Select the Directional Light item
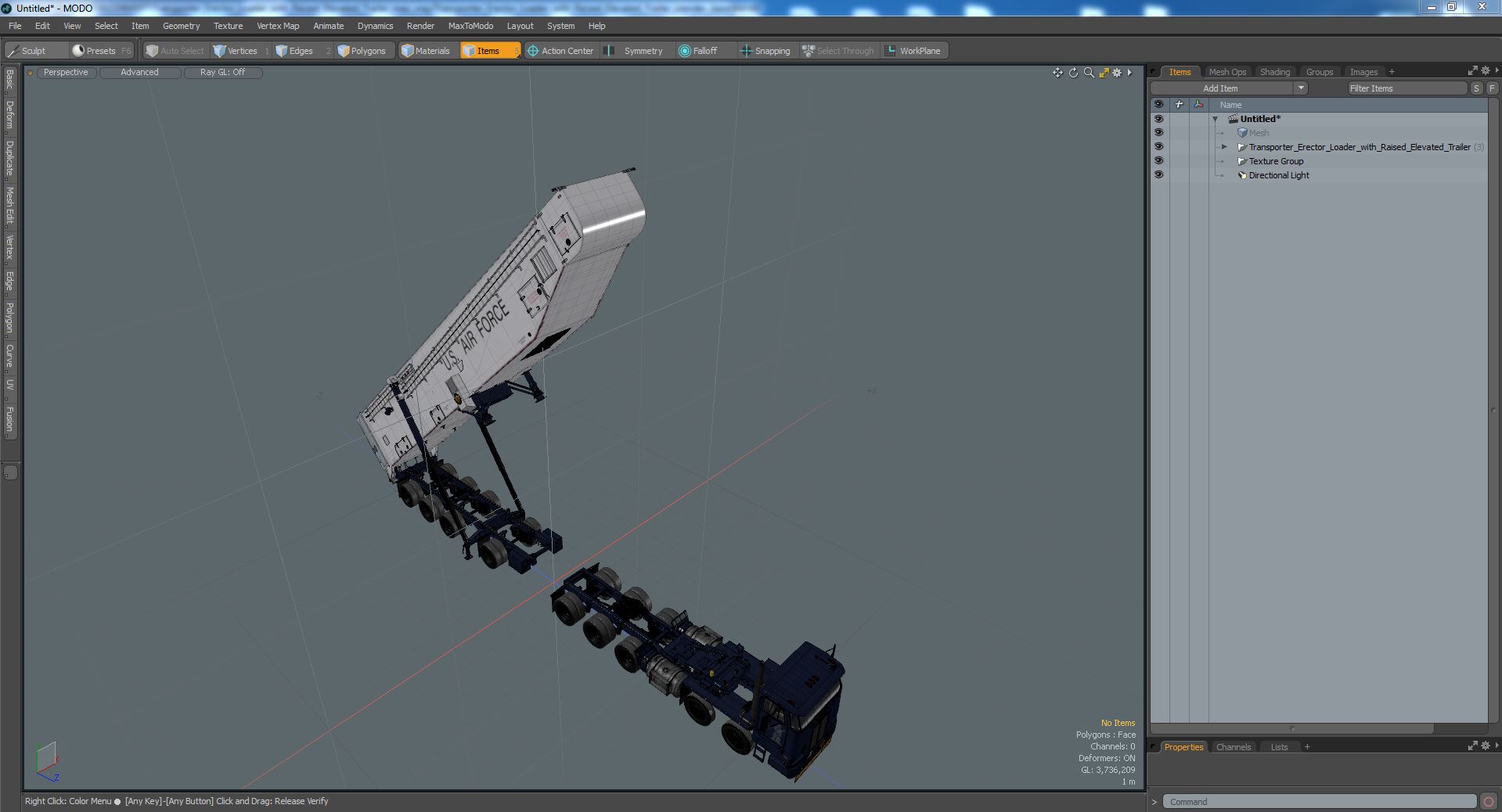This screenshot has height=812, width=1502. (1278, 175)
